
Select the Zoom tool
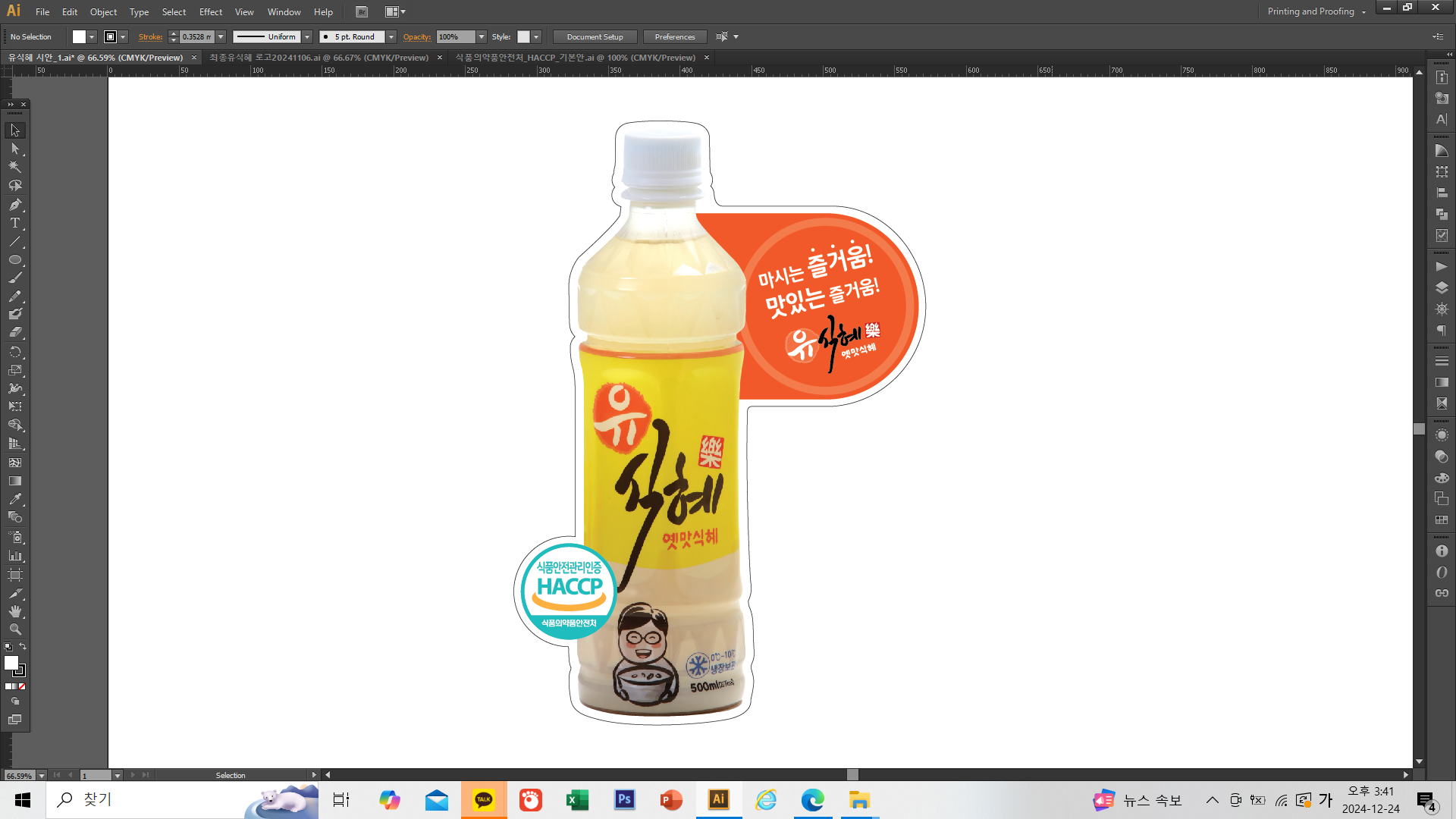pos(15,629)
